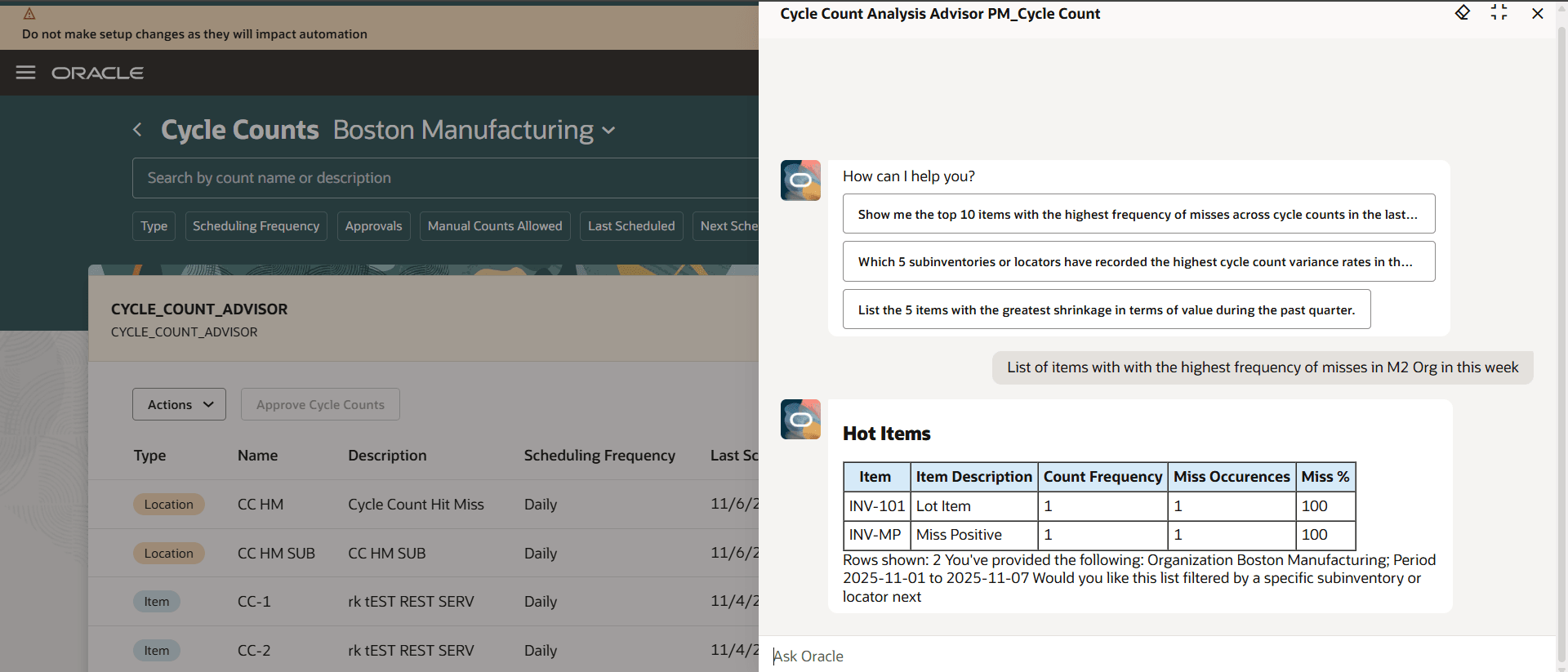Click the Cycle Count Hit Miss description
Image resolution: width=1568 pixels, height=672 pixels.
[416, 505]
